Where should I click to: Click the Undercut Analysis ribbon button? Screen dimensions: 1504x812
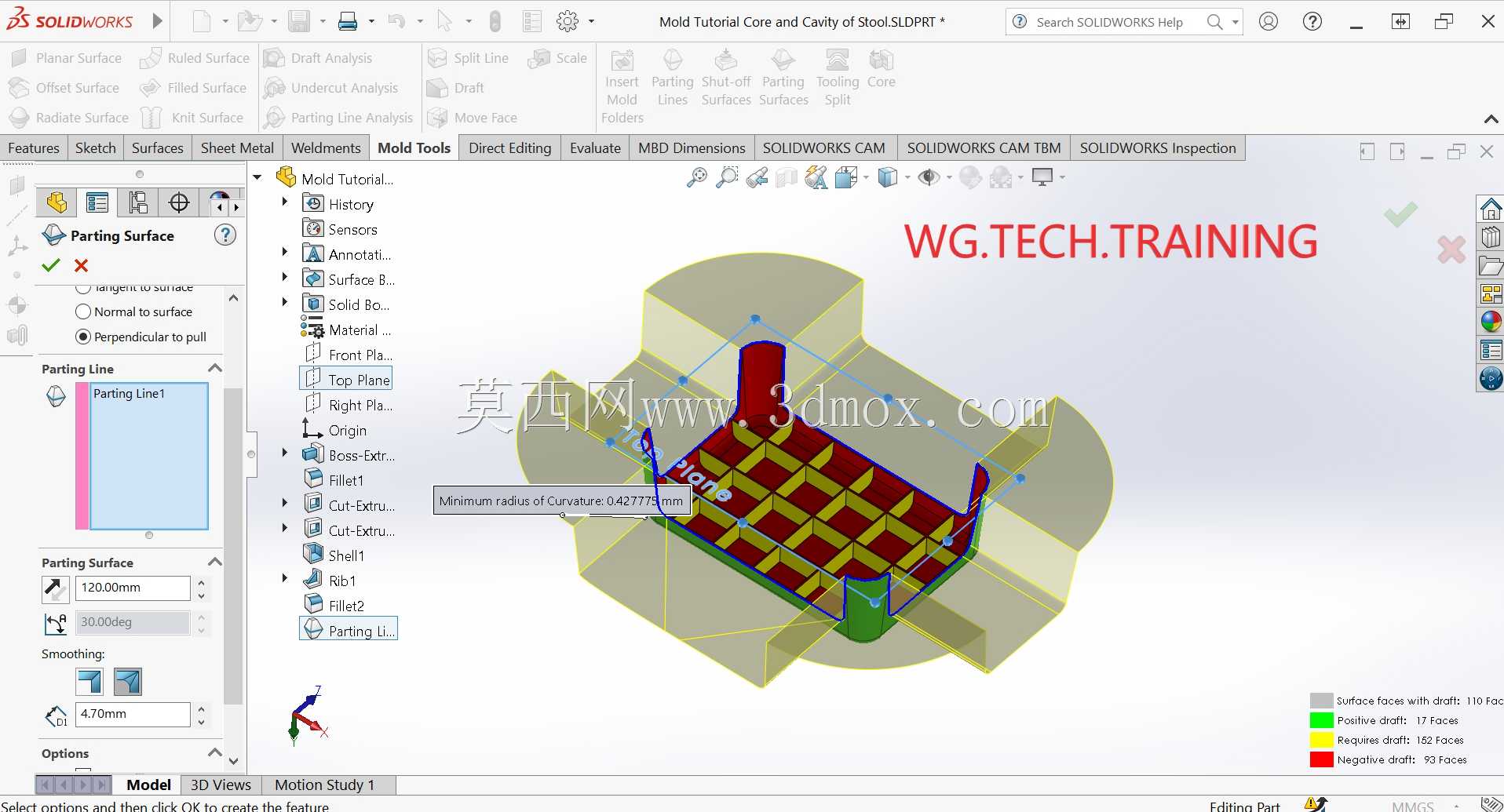tap(331, 88)
